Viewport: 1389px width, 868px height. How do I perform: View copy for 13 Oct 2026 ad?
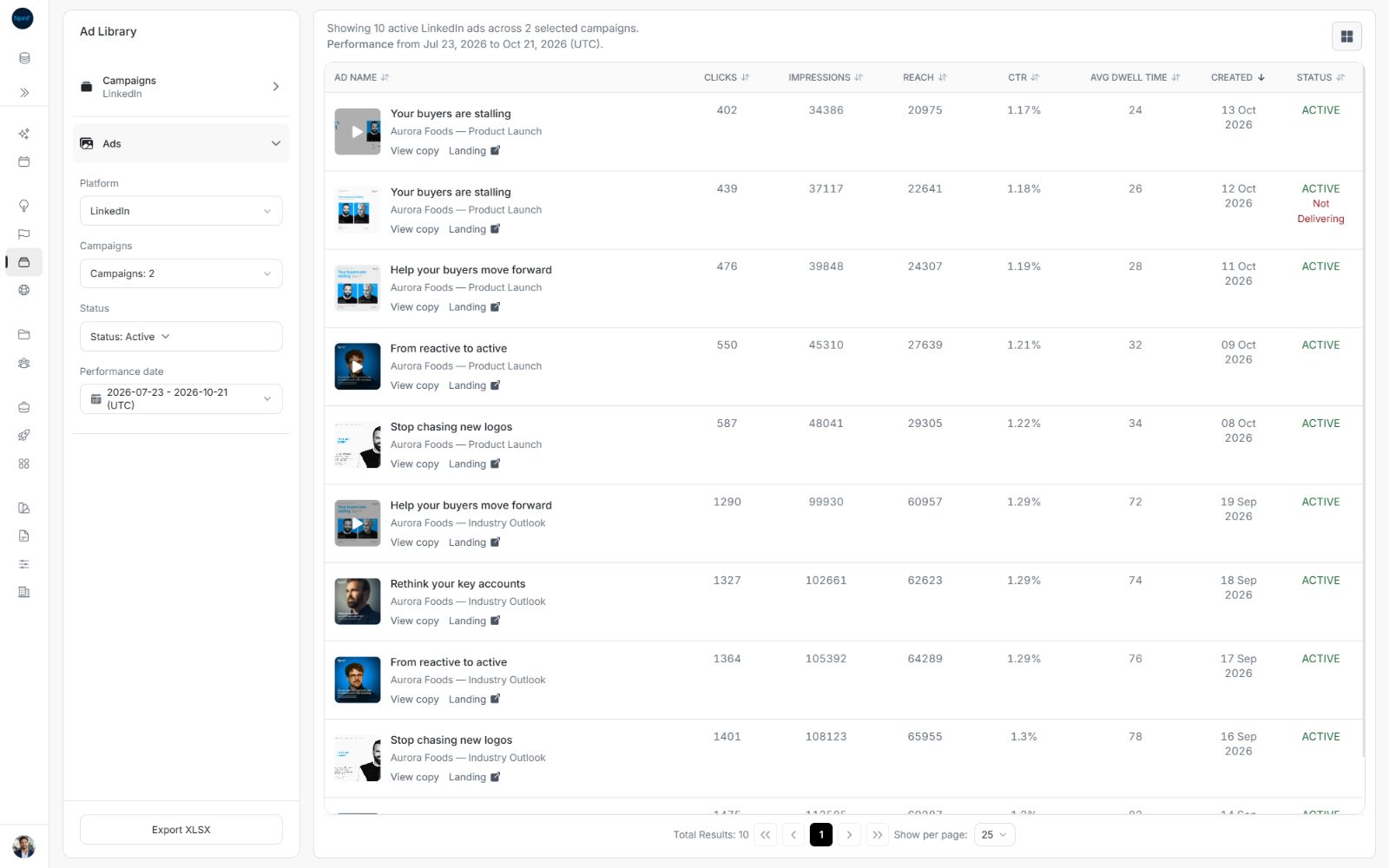coord(414,151)
